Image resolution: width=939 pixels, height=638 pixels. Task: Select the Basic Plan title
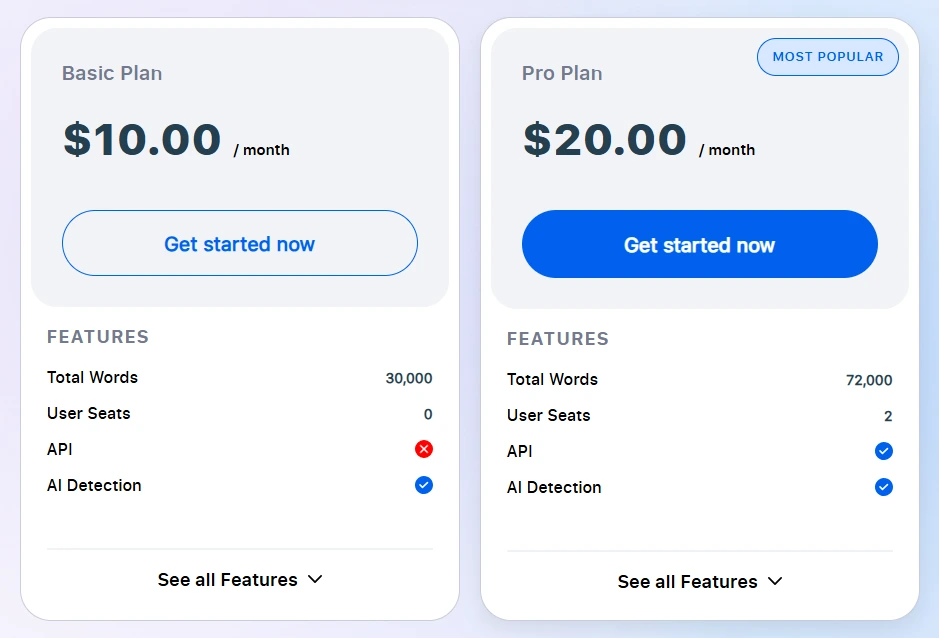tap(112, 73)
